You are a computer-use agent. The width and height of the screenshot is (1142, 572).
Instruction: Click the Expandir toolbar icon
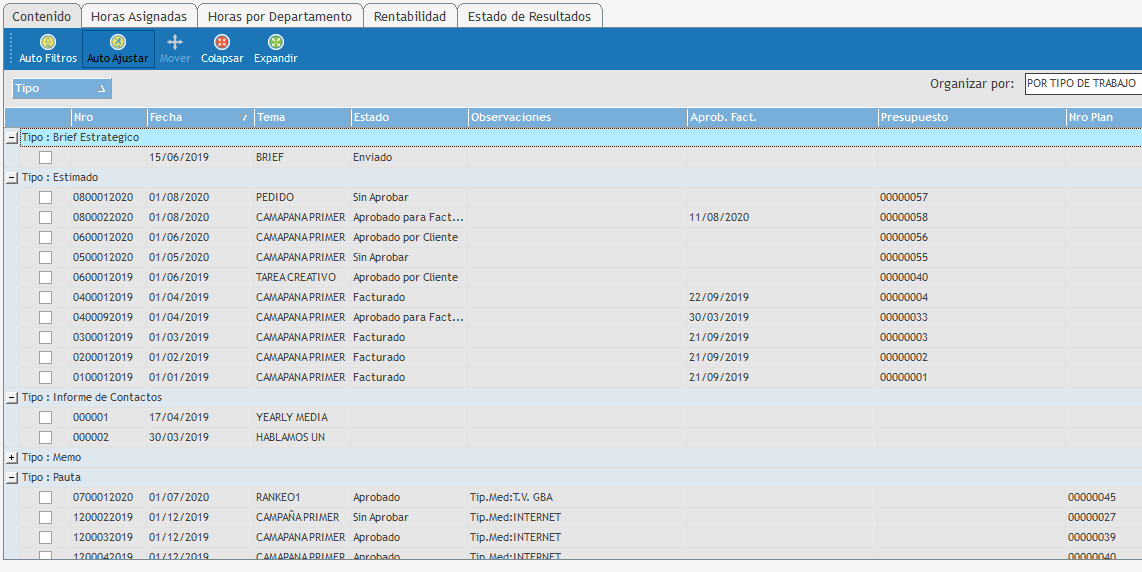(276, 43)
